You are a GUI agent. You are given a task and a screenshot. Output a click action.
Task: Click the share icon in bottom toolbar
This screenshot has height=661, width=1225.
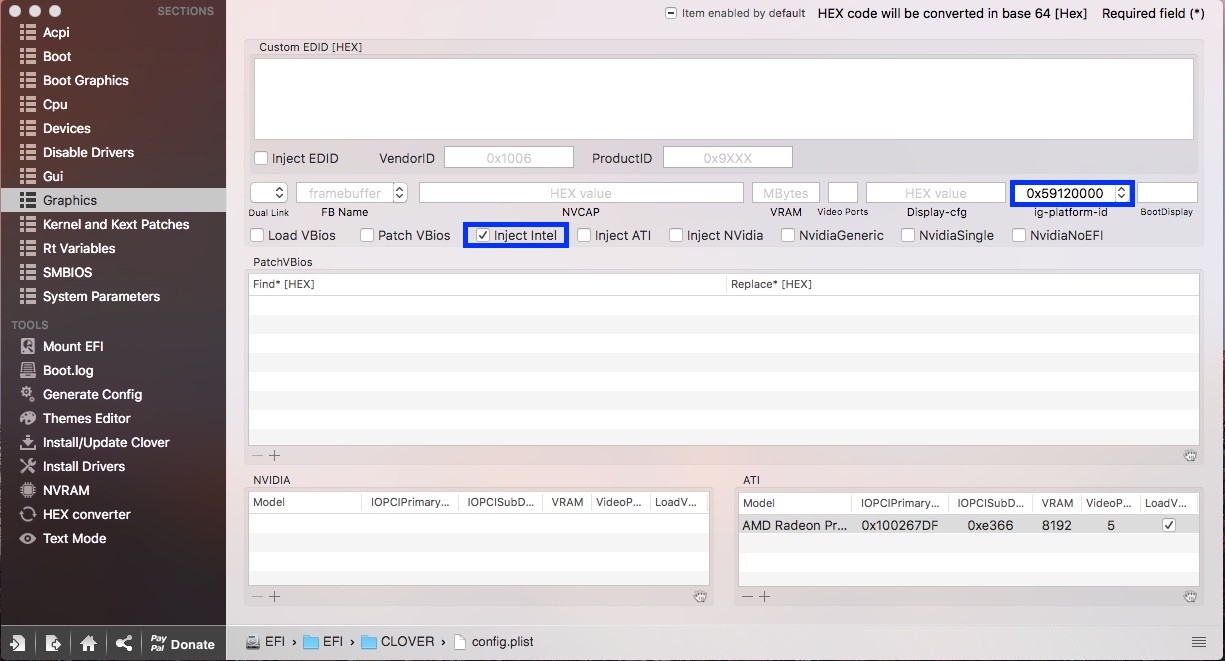[x=124, y=643]
